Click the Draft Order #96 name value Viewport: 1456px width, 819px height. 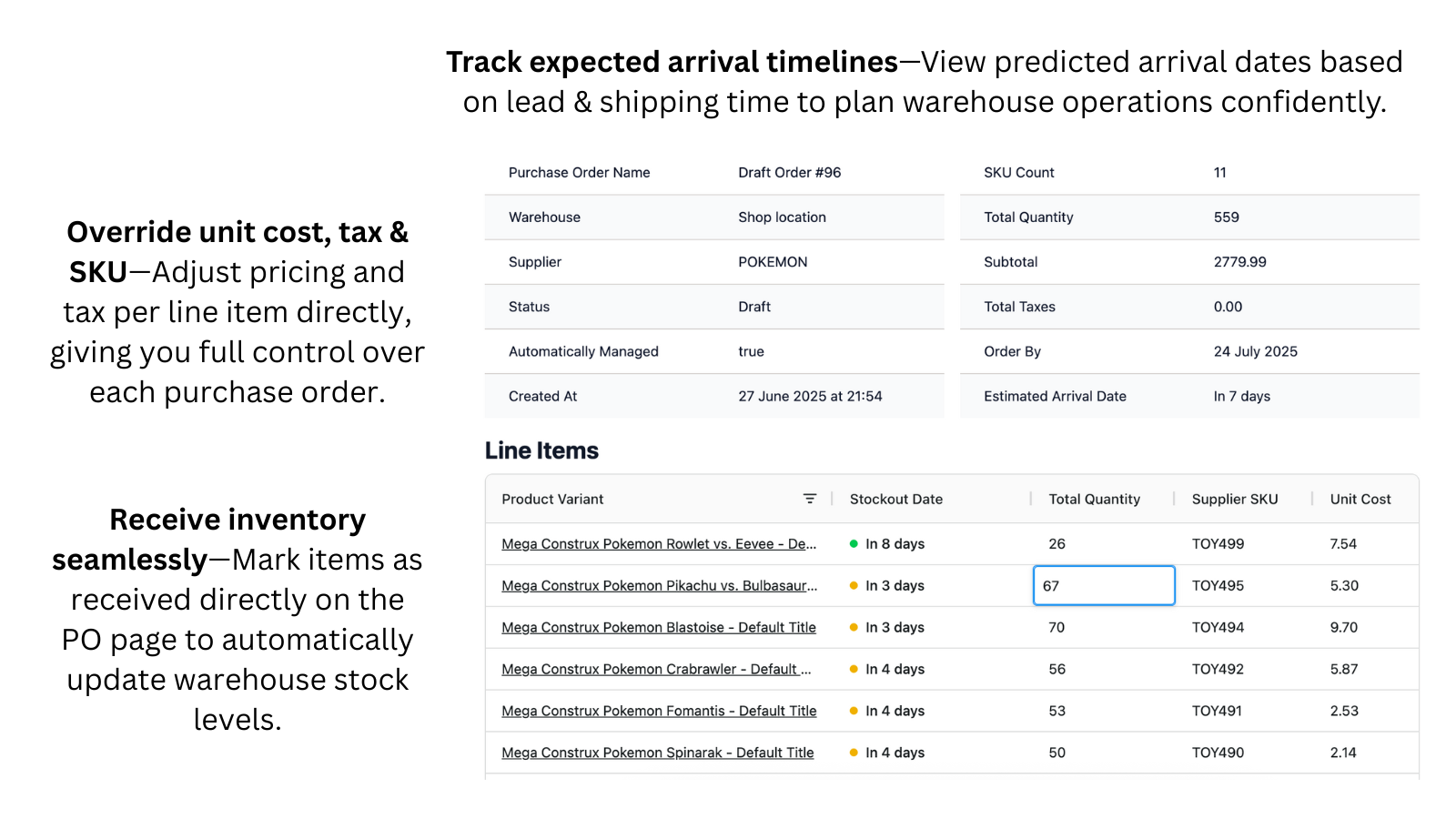(789, 172)
